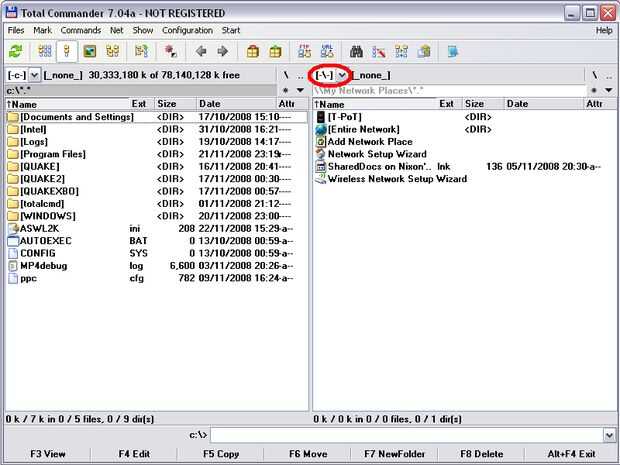
Task: Click the Network Setup Wizard icon
Action: pyautogui.click(x=321, y=154)
